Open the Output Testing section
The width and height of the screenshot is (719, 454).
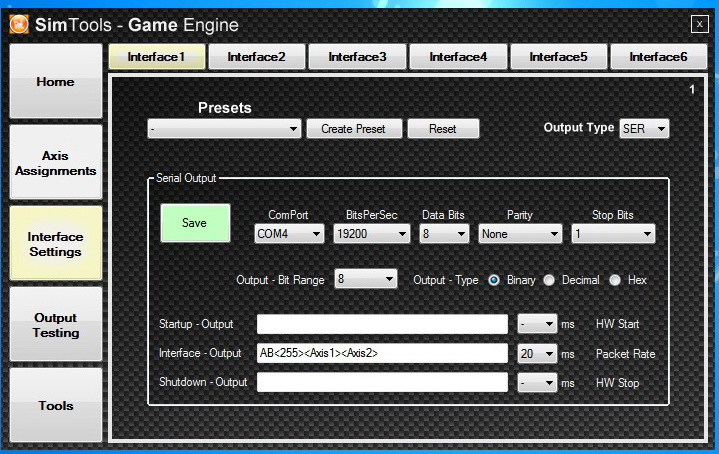point(55,325)
